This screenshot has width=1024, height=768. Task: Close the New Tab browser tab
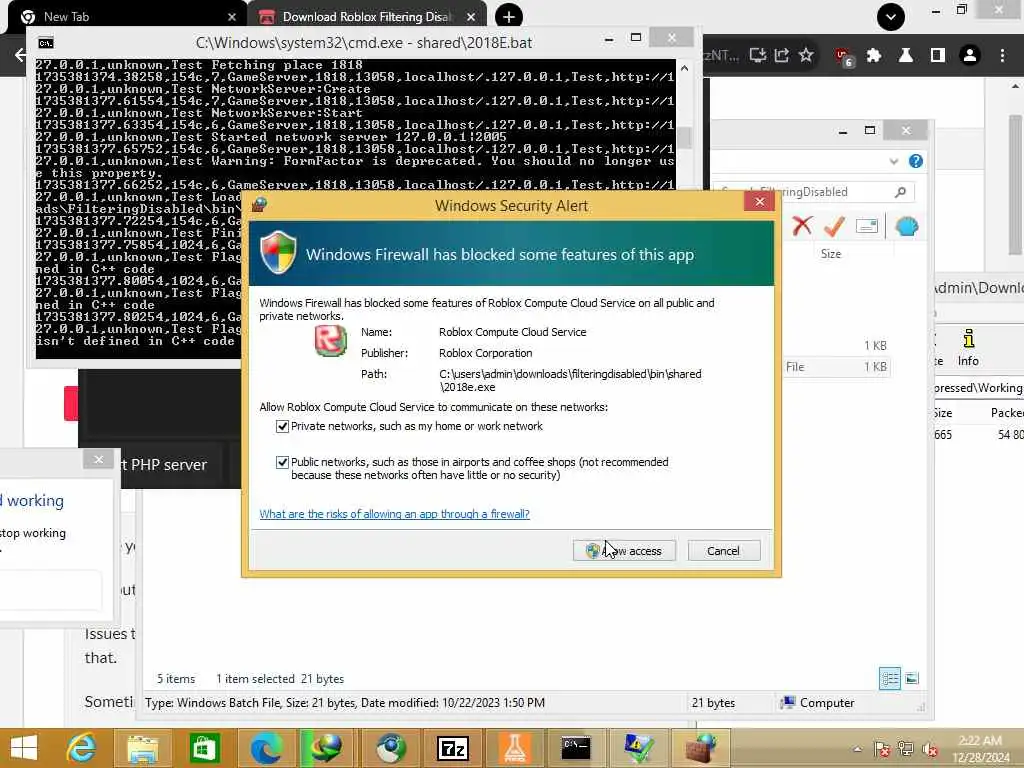tap(232, 17)
